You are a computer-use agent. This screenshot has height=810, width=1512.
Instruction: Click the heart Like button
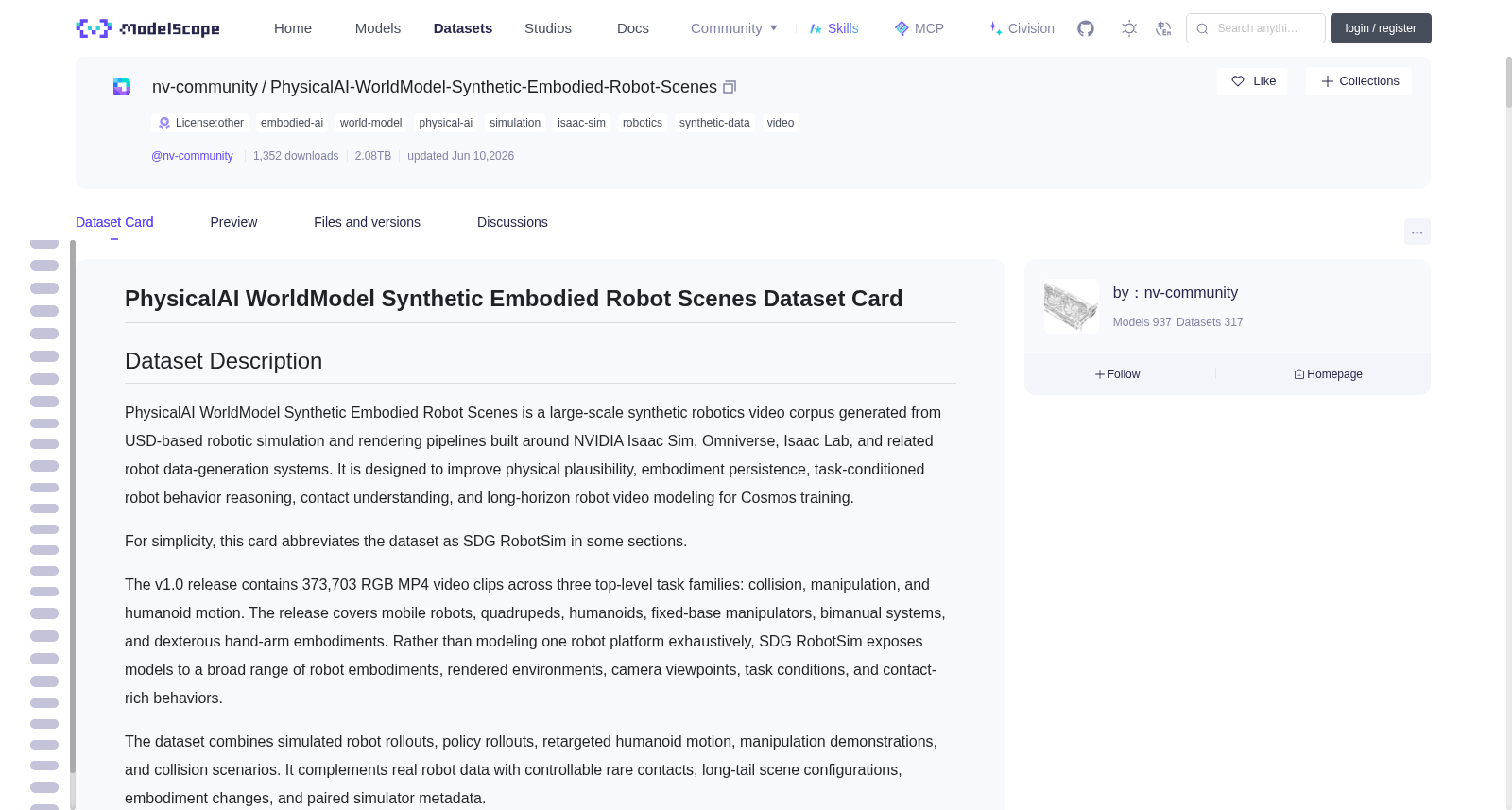pyautogui.click(x=1252, y=81)
